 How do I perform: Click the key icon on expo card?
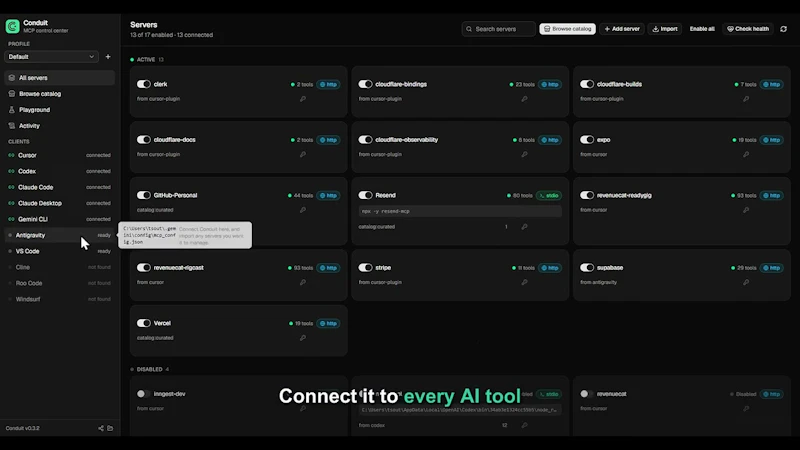746,155
